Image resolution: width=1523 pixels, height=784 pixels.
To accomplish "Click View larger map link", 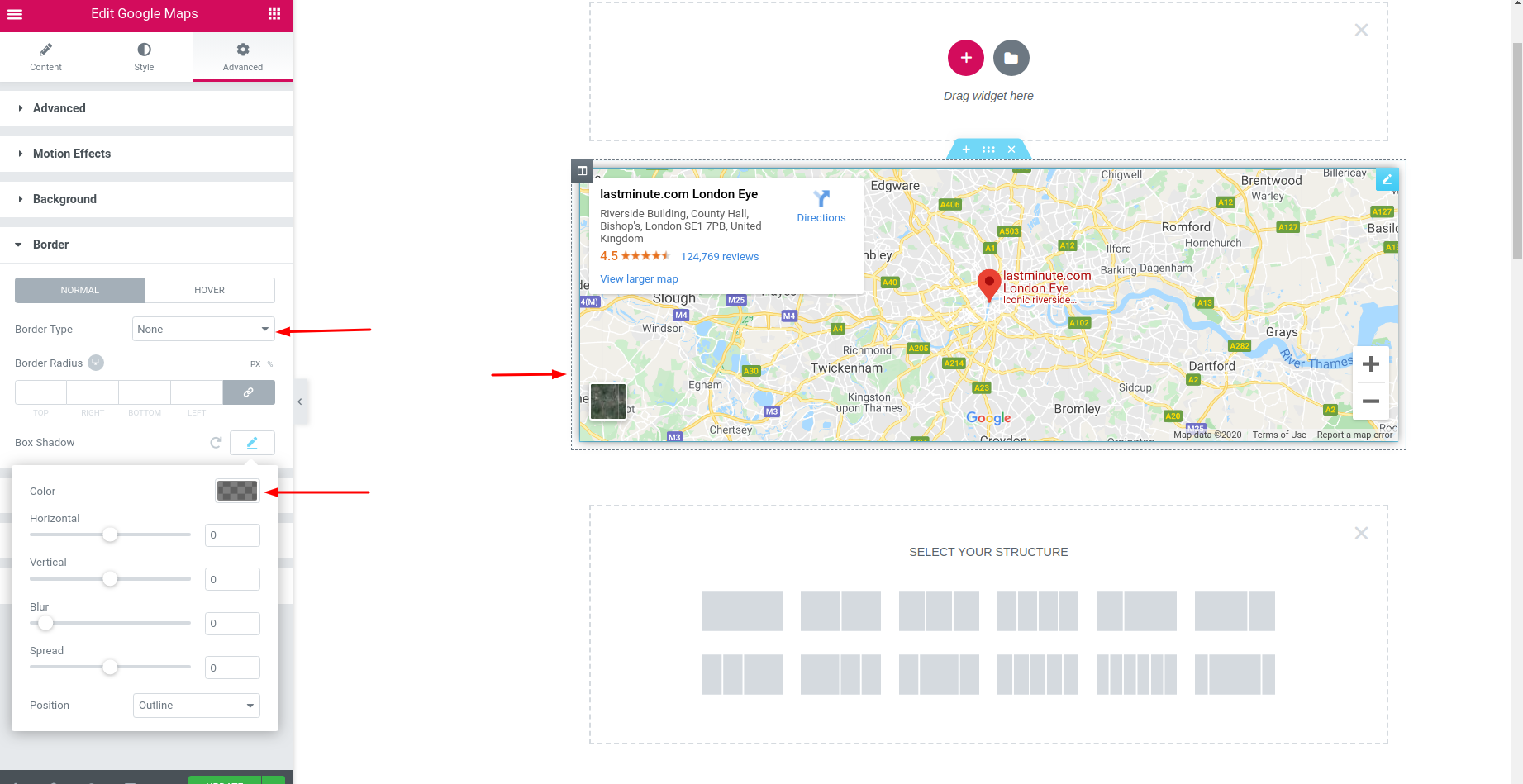I will pyautogui.click(x=639, y=279).
